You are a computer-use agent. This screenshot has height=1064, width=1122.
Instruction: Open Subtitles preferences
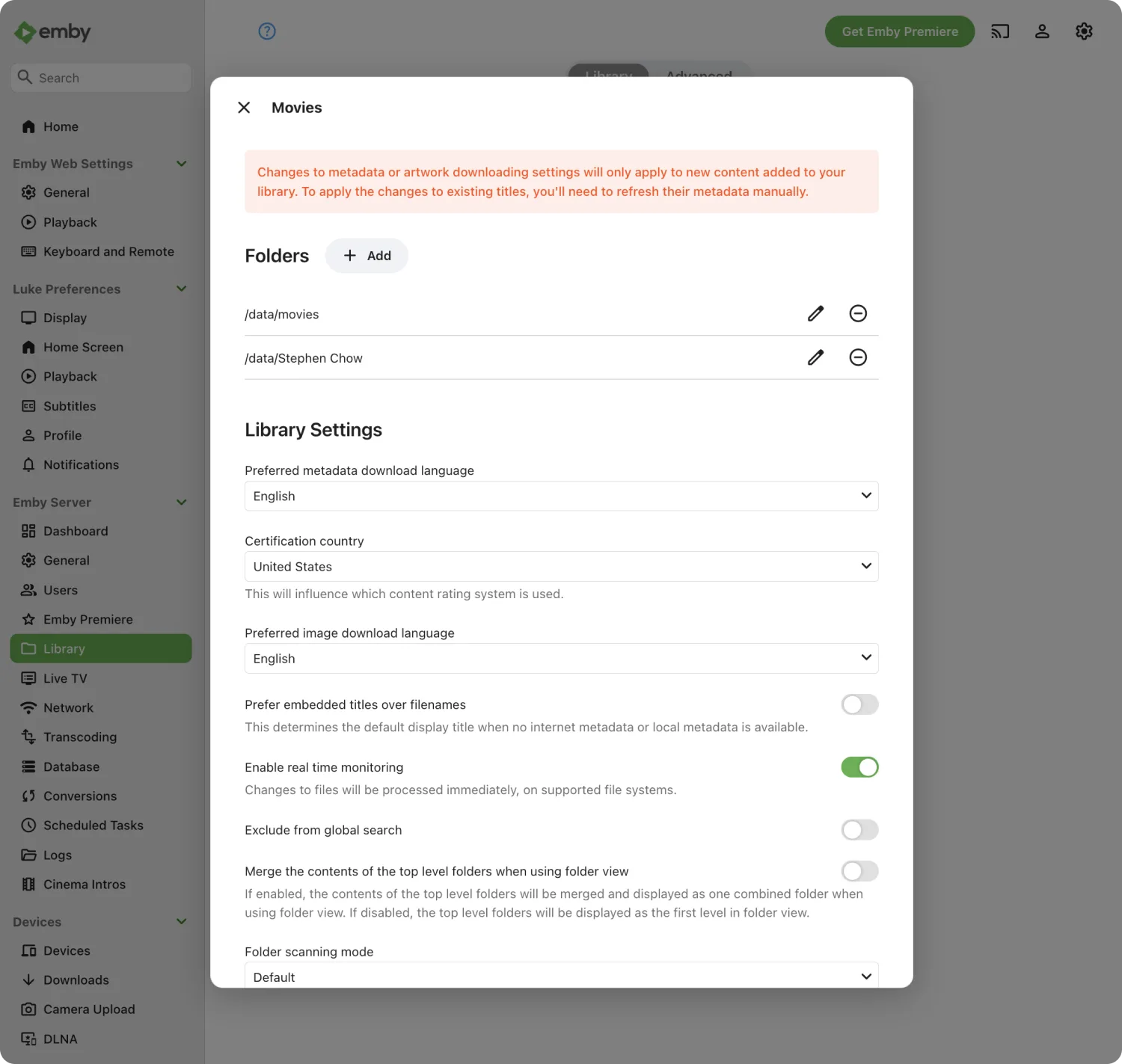101,406
